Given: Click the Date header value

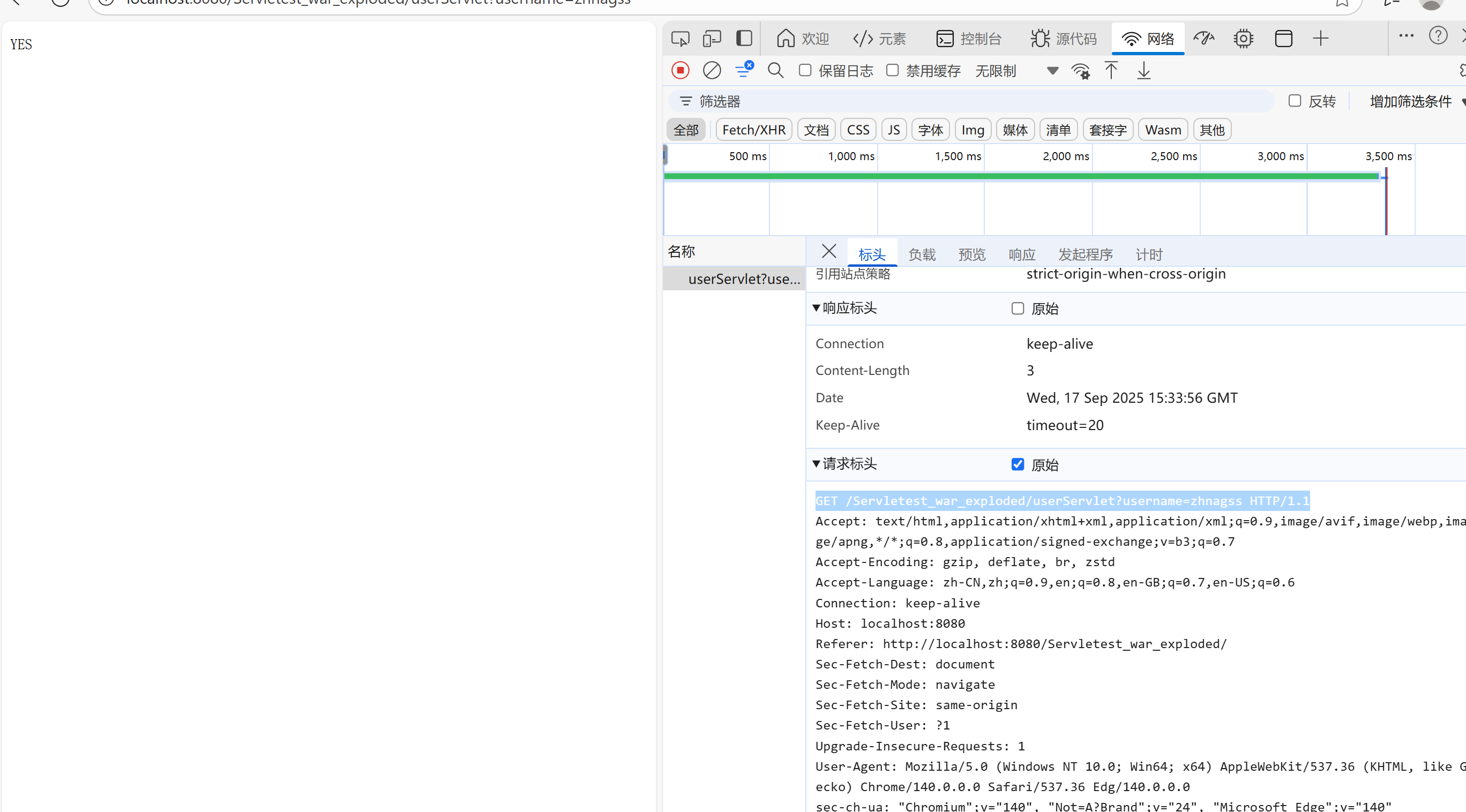Looking at the screenshot, I should pyautogui.click(x=1132, y=398).
